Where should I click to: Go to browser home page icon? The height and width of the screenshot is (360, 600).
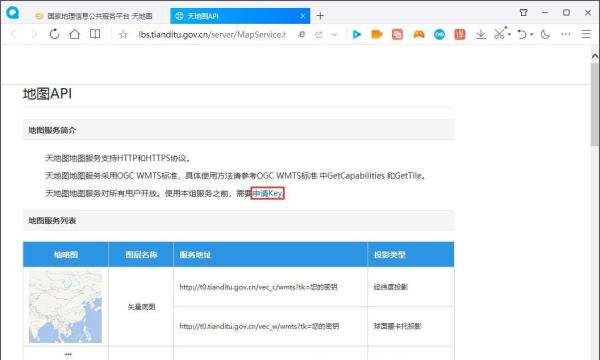[x=75, y=34]
